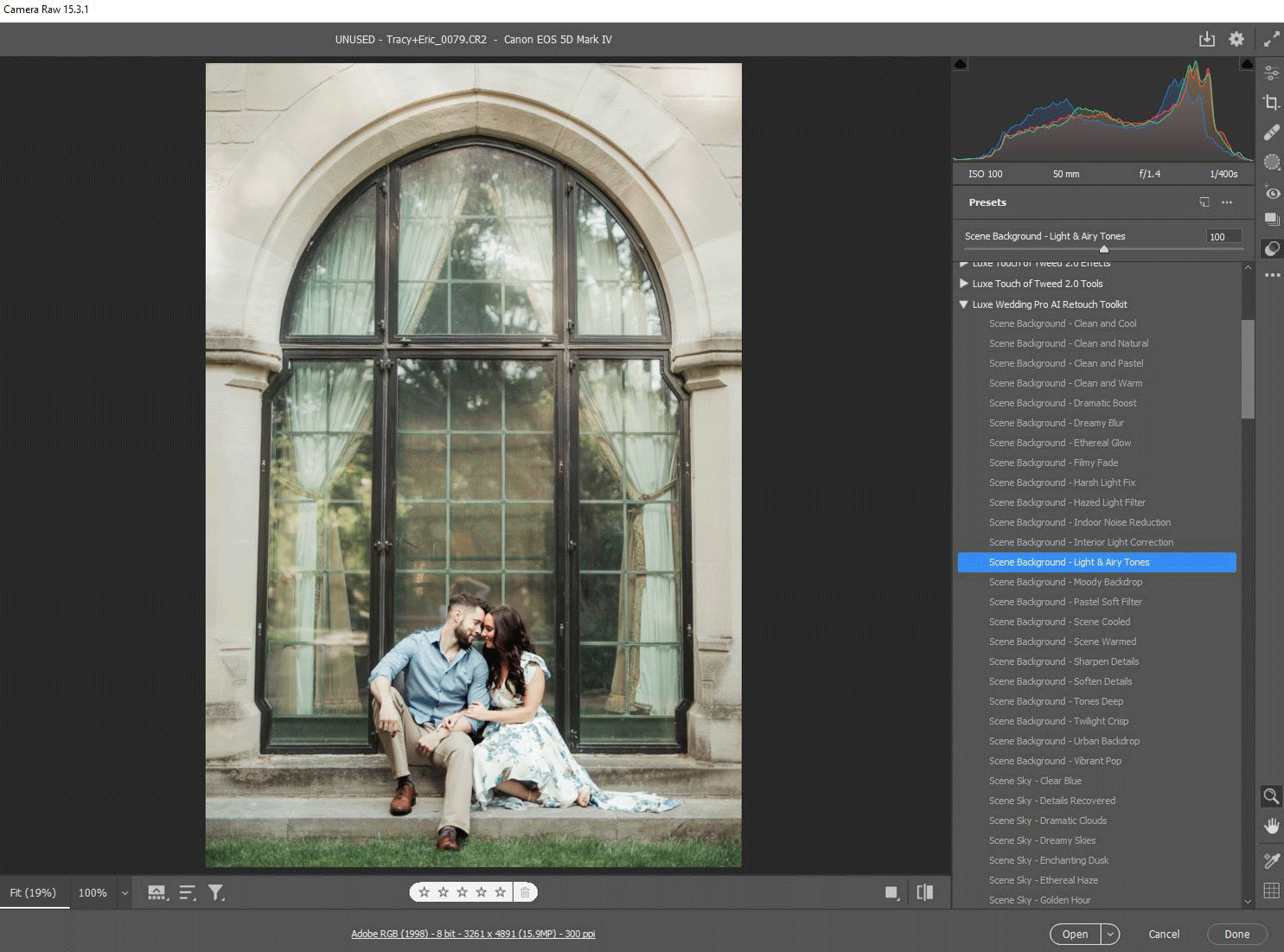Select the Hand tool
1284x952 pixels.
pyautogui.click(x=1271, y=826)
